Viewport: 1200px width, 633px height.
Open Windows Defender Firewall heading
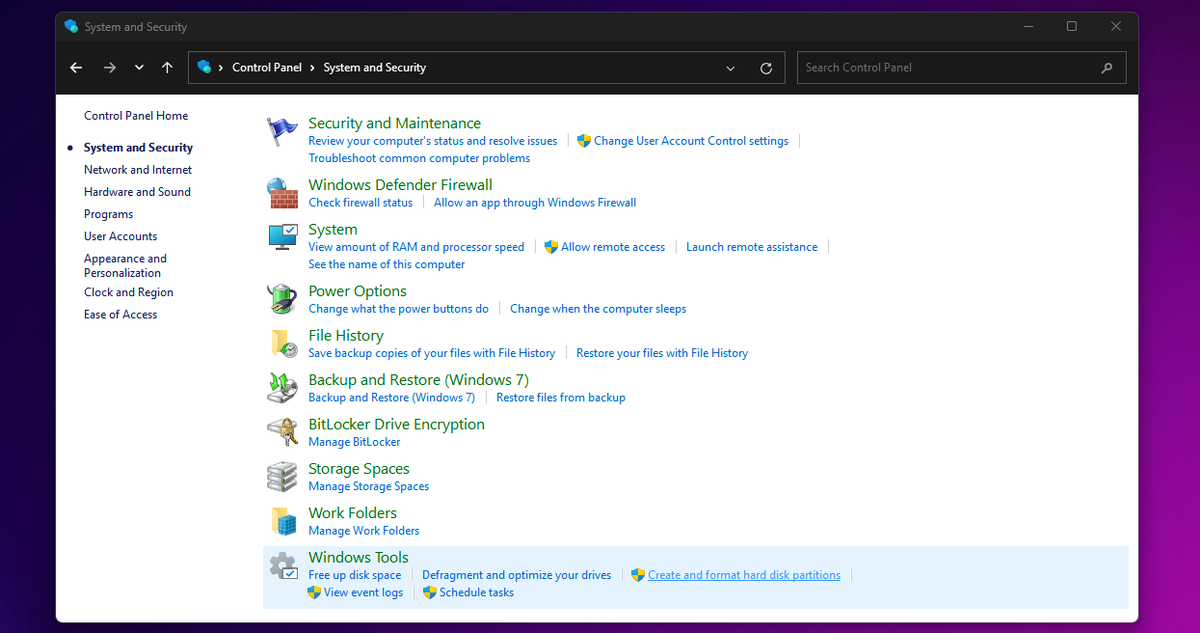(x=400, y=185)
